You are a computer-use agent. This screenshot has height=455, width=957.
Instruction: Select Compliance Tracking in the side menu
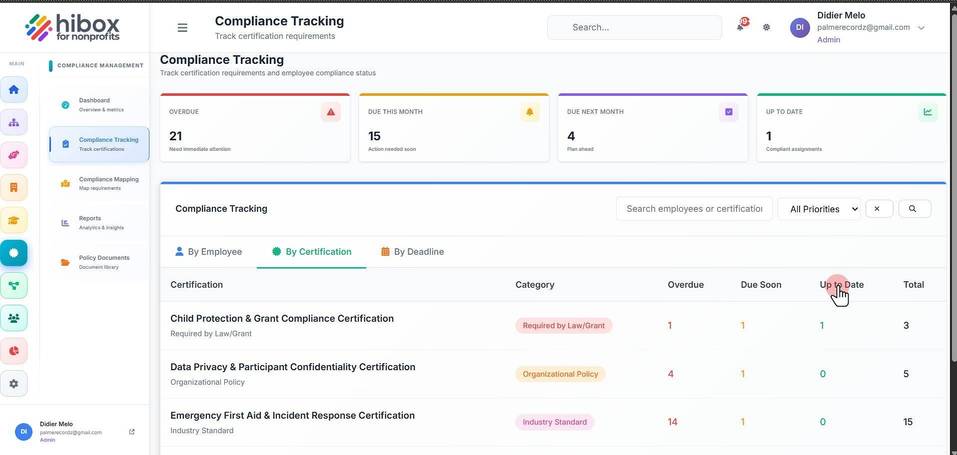pyautogui.click(x=99, y=144)
